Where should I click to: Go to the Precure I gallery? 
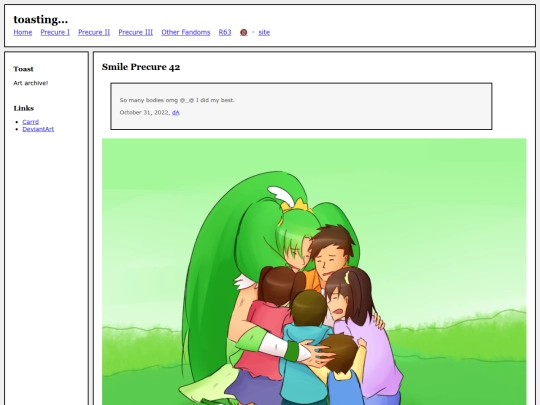[55, 32]
